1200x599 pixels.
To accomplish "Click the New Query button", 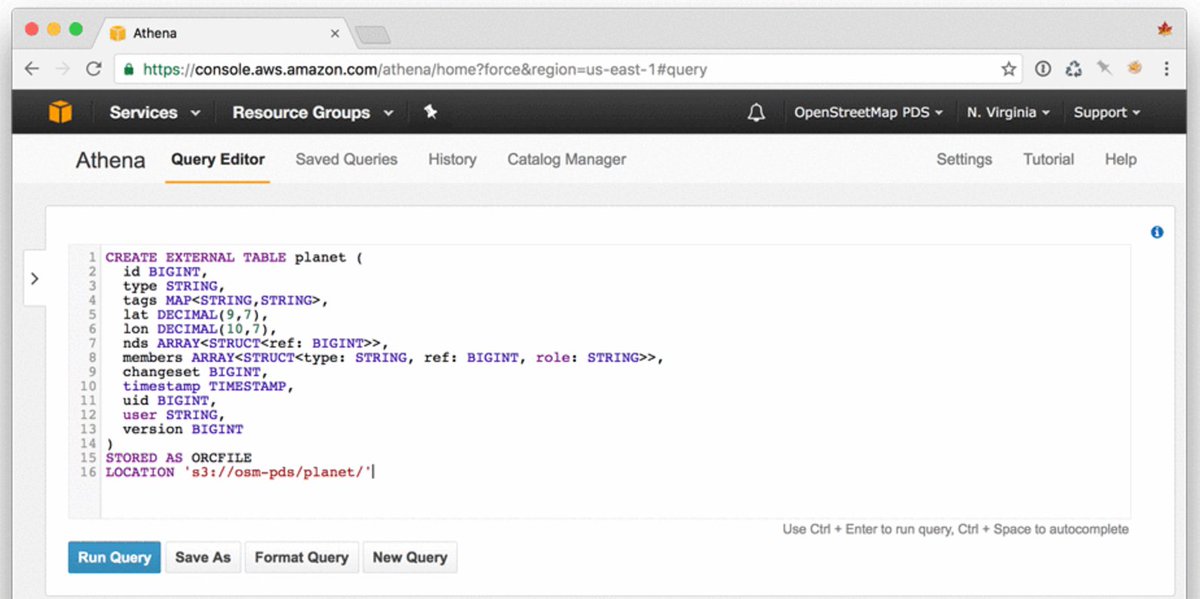I will pos(409,557).
